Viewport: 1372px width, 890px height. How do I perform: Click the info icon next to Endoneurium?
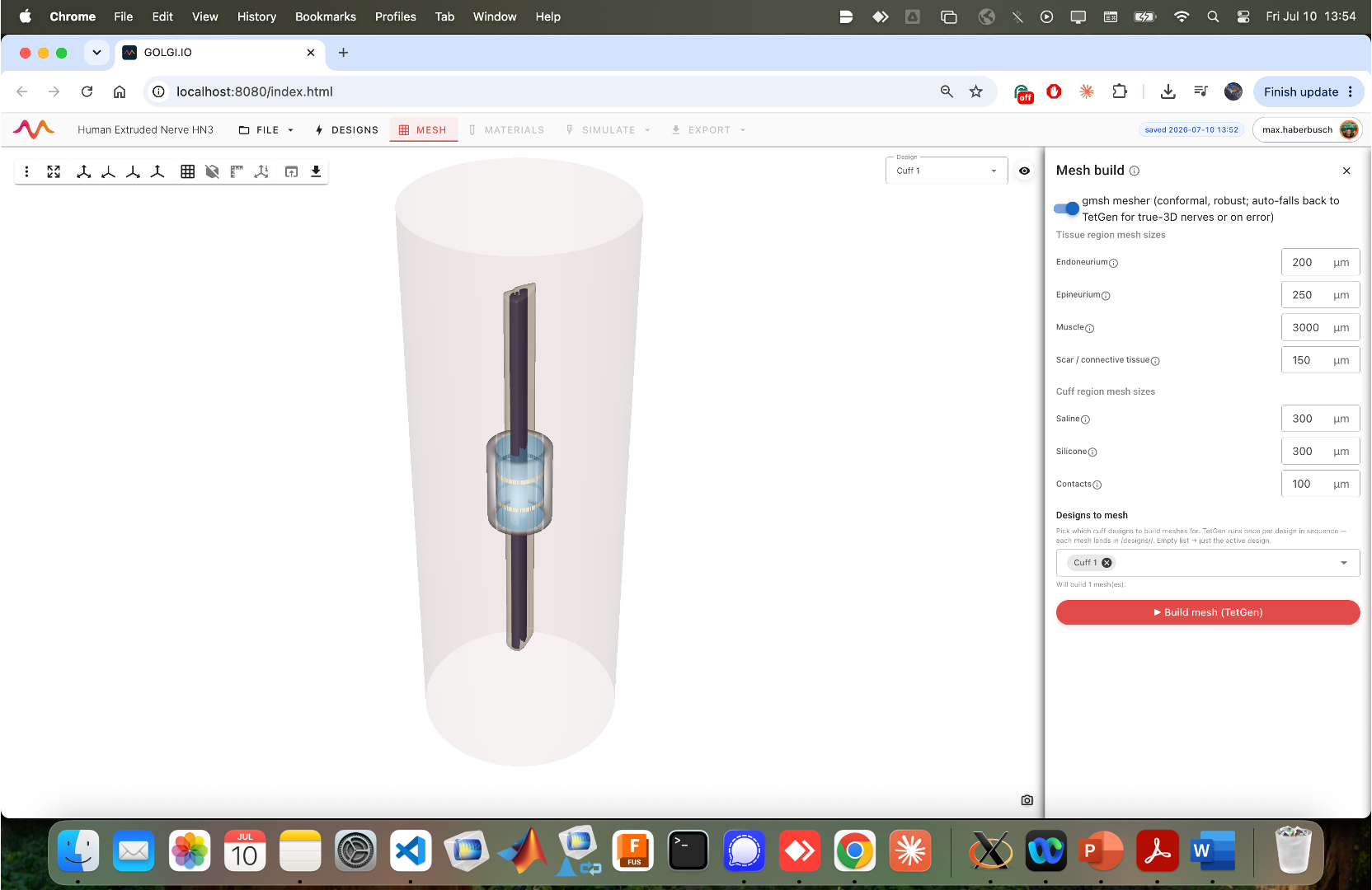1113,263
